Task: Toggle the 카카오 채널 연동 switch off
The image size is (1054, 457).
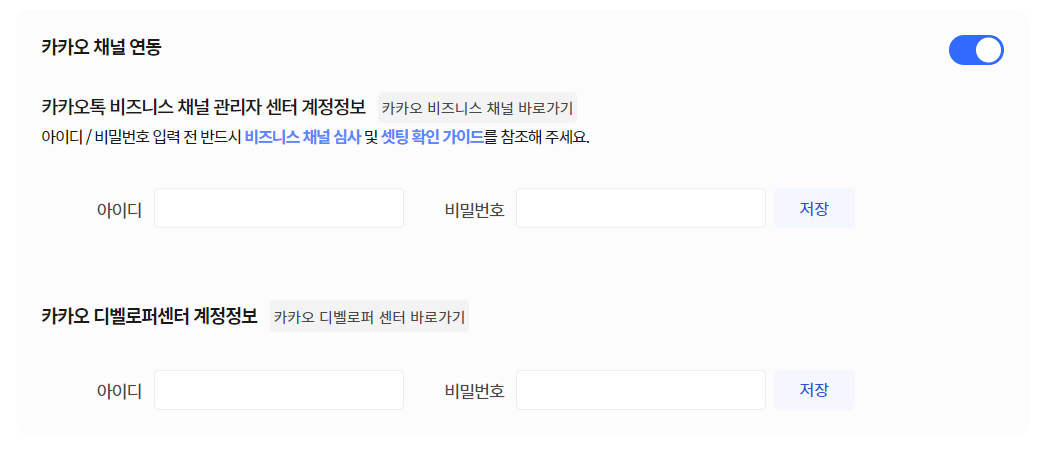Action: [x=975, y=50]
